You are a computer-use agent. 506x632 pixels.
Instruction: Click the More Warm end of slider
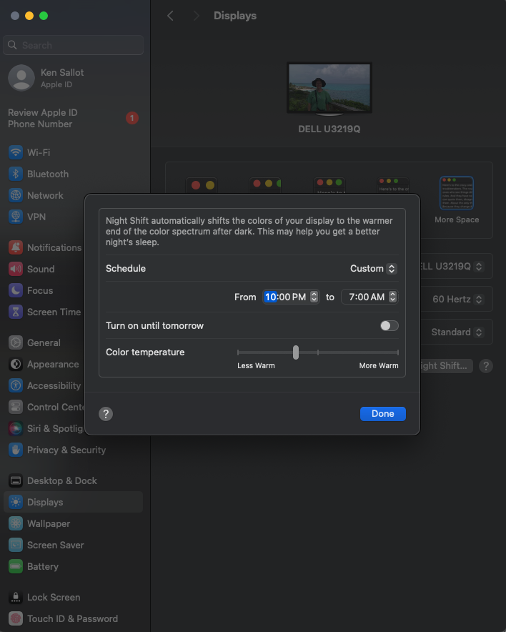tap(398, 352)
